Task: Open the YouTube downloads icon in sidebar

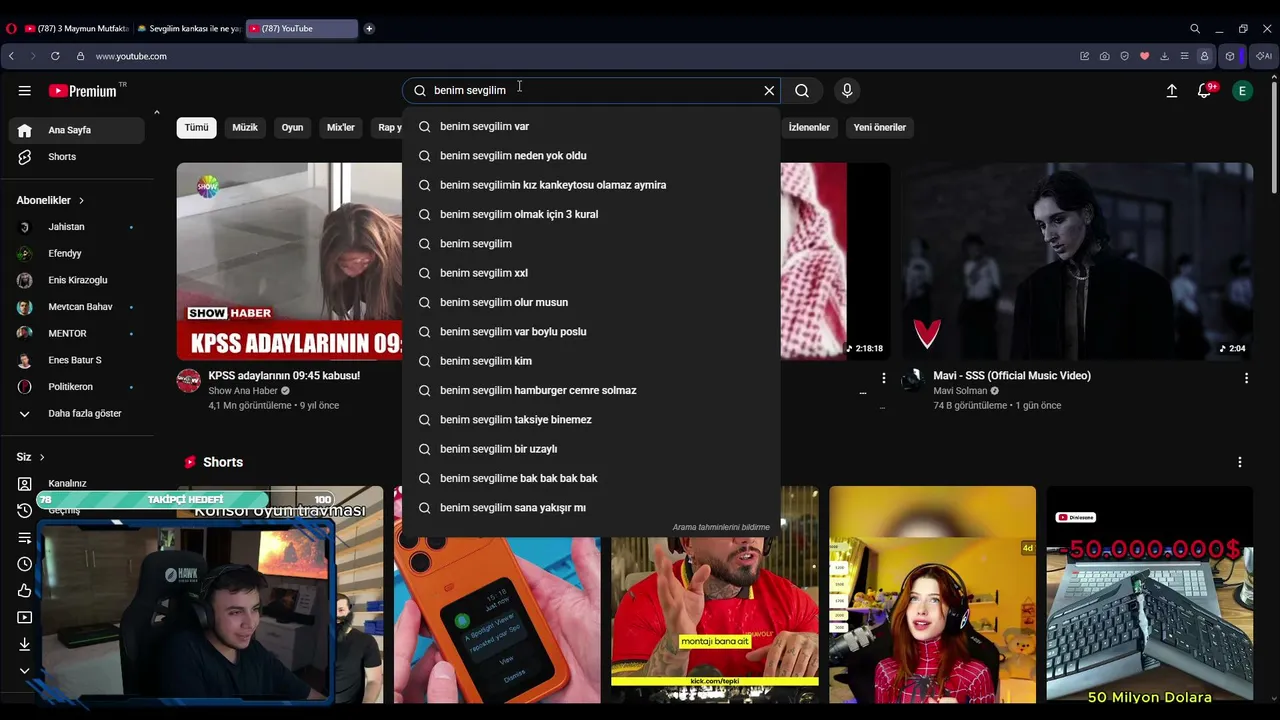Action: [25, 645]
